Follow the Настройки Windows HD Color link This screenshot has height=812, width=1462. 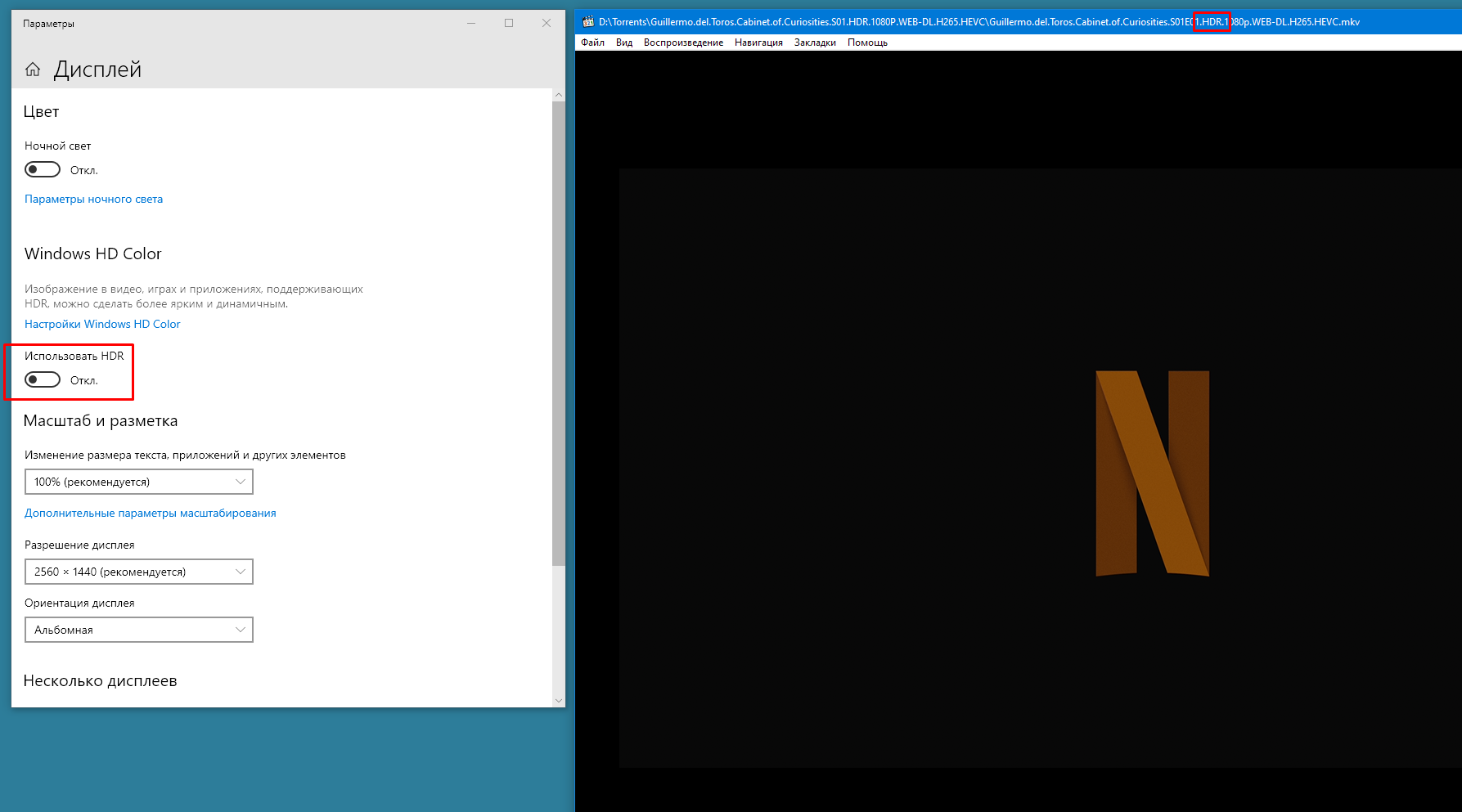coord(102,324)
